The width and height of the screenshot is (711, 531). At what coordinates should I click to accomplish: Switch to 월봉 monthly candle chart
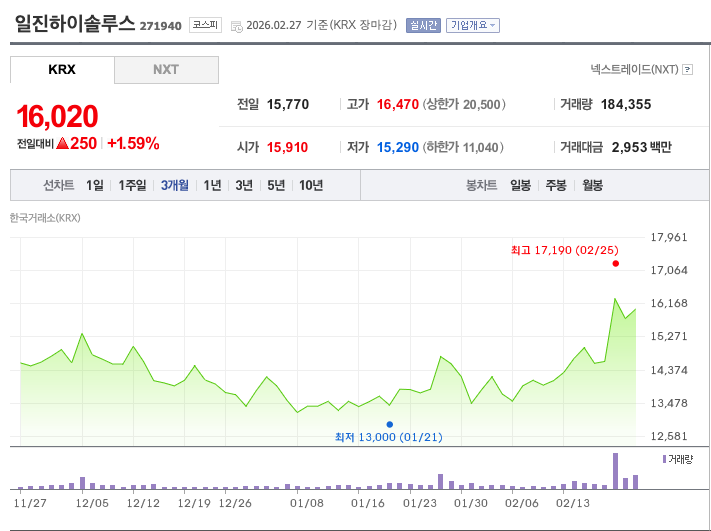pos(592,185)
